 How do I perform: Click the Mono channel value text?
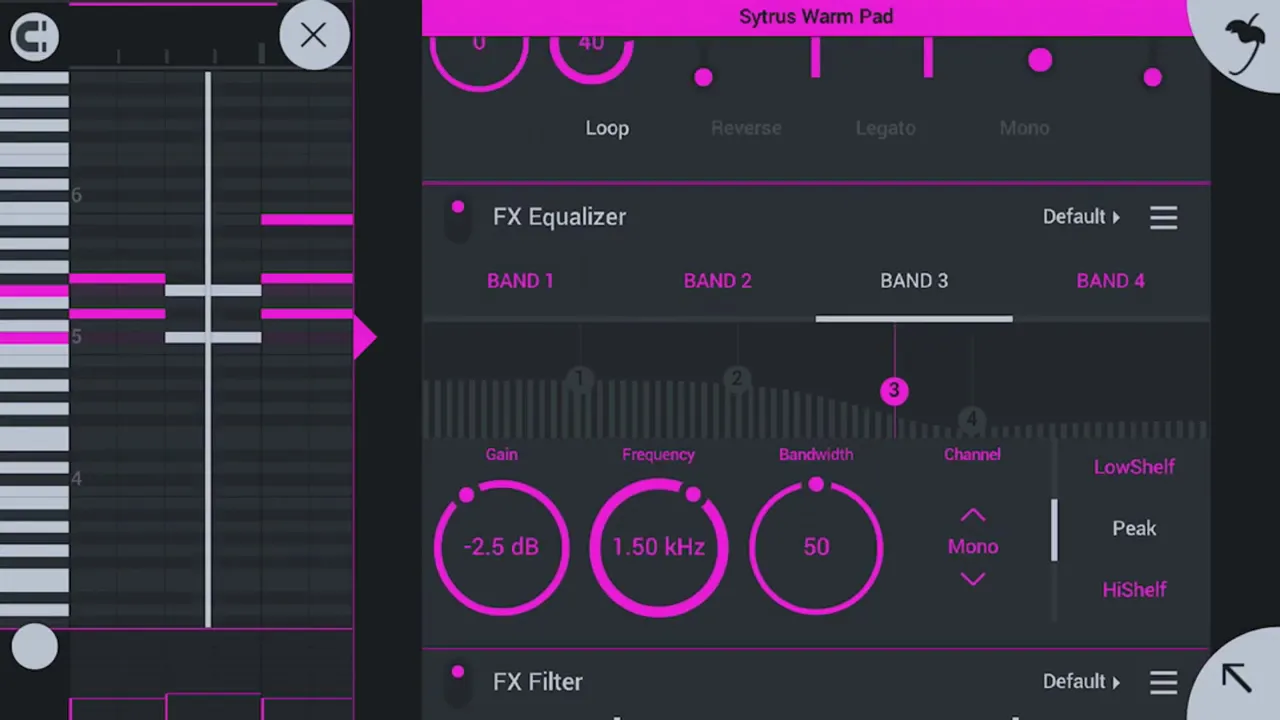click(973, 547)
